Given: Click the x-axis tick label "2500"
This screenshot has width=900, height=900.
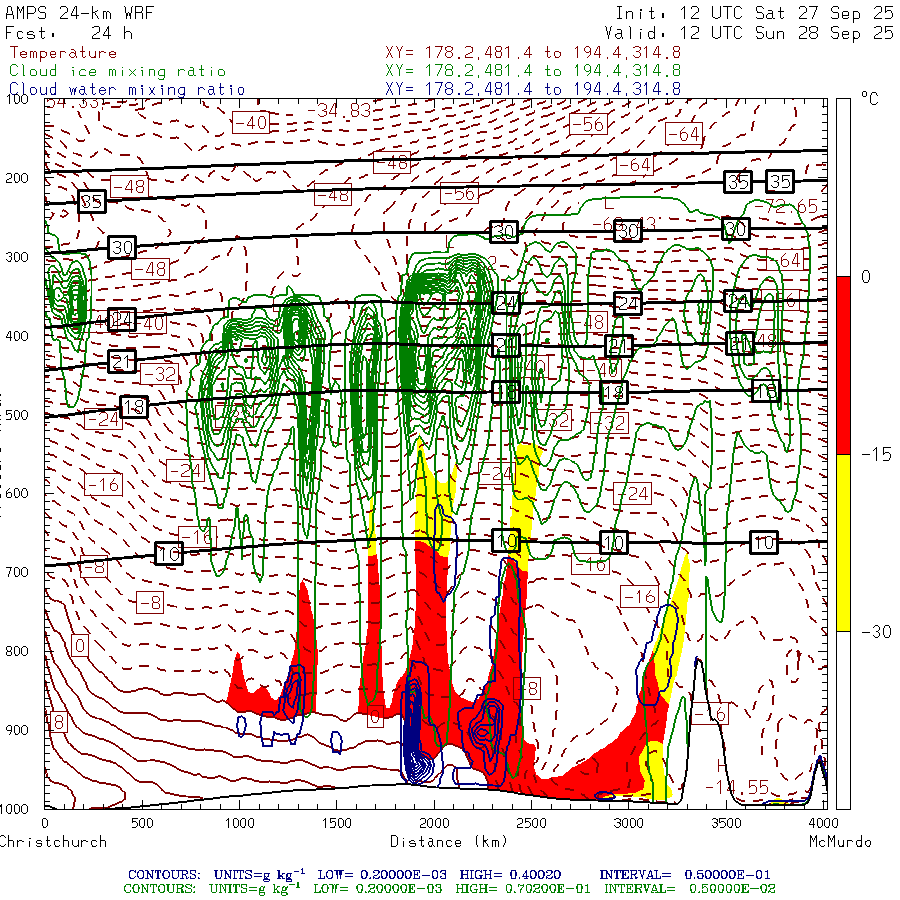Looking at the screenshot, I should click(x=531, y=823).
